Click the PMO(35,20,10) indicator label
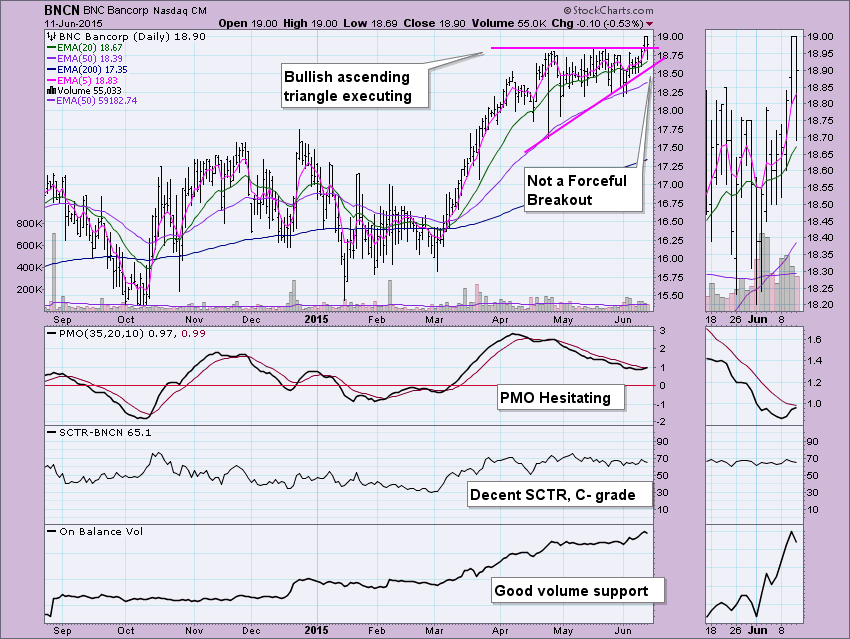 126,333
